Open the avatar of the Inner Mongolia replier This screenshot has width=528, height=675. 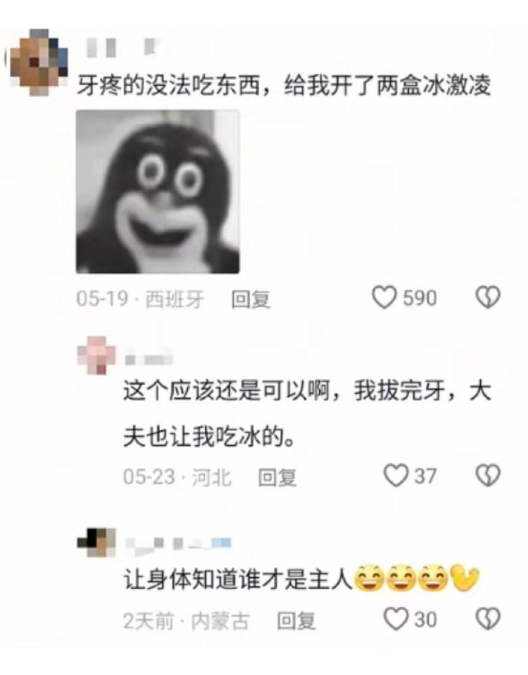(97, 542)
